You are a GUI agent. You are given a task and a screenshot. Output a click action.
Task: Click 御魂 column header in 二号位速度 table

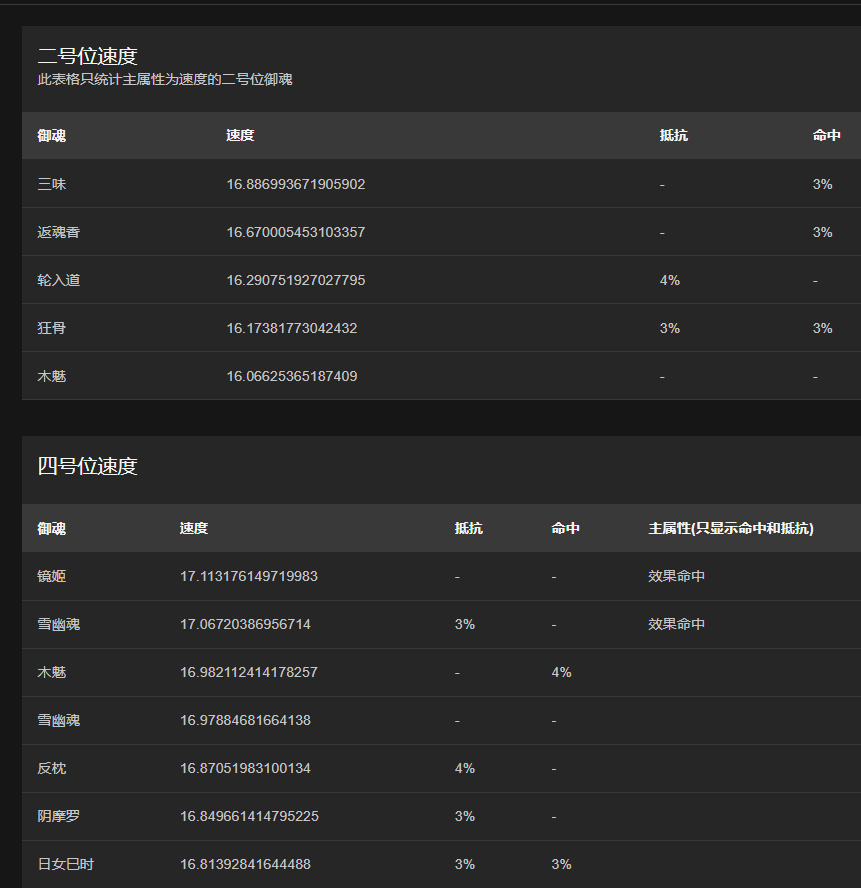pos(52,135)
